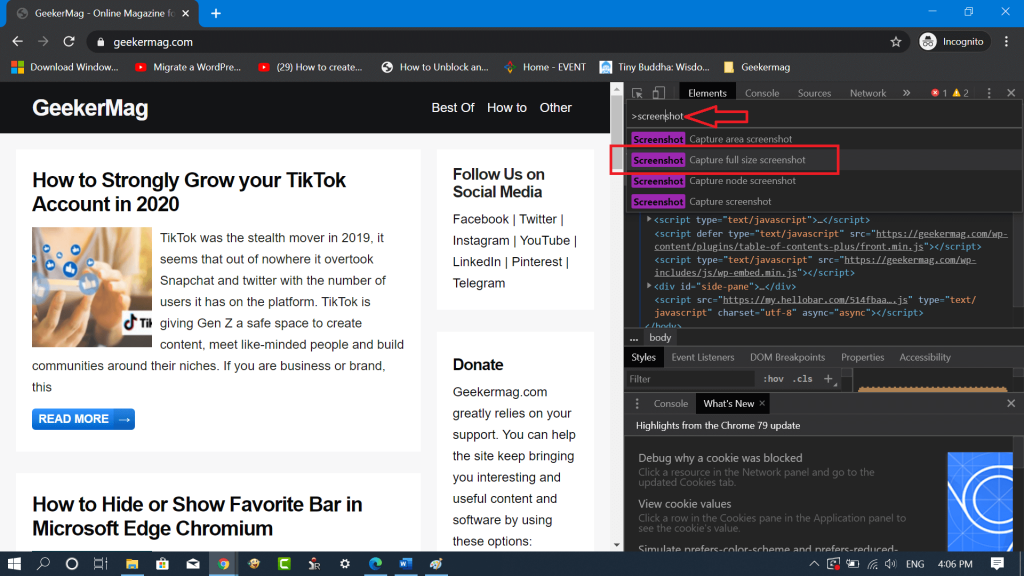Open the Tiny Buddha bookmark
The height and width of the screenshot is (576, 1024).
pos(654,67)
